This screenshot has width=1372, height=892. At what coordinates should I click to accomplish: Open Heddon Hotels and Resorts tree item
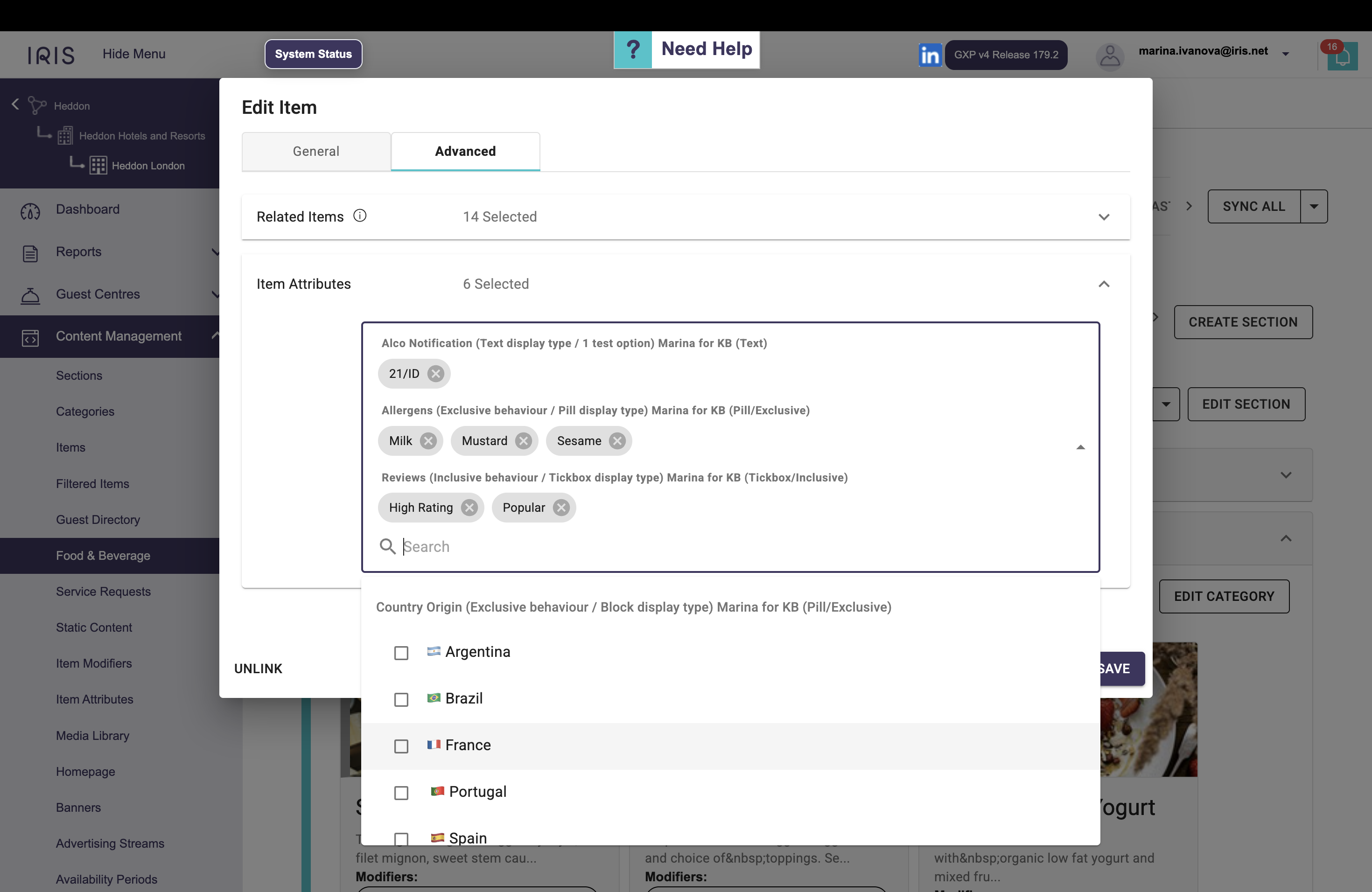point(142,136)
